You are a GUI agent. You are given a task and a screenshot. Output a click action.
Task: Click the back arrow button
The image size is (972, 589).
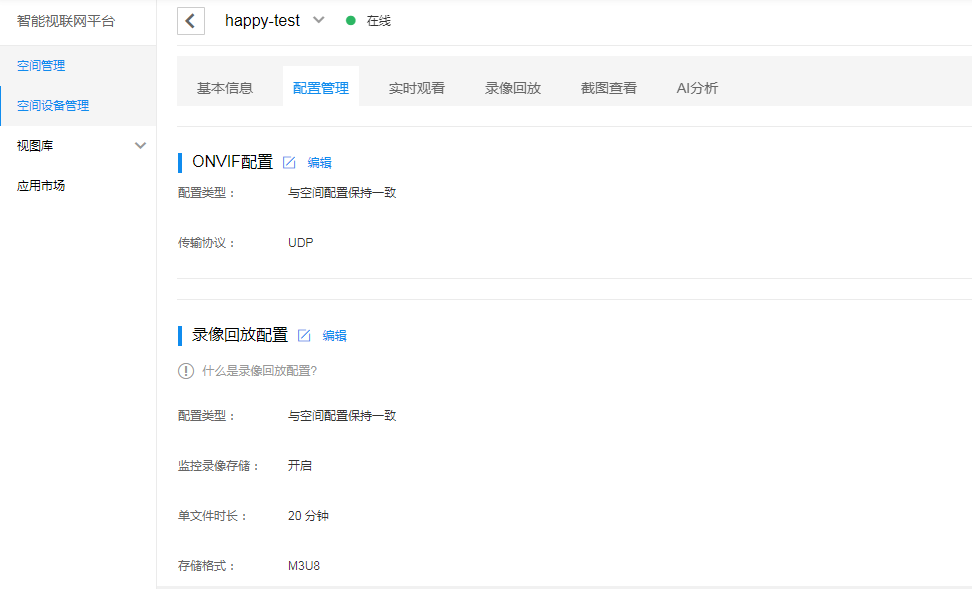190,21
